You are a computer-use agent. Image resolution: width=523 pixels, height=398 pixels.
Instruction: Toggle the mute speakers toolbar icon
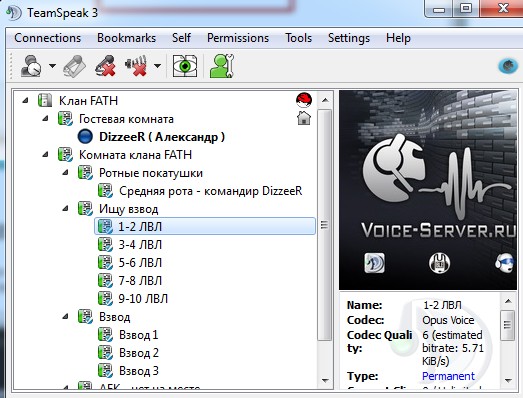click(136, 66)
